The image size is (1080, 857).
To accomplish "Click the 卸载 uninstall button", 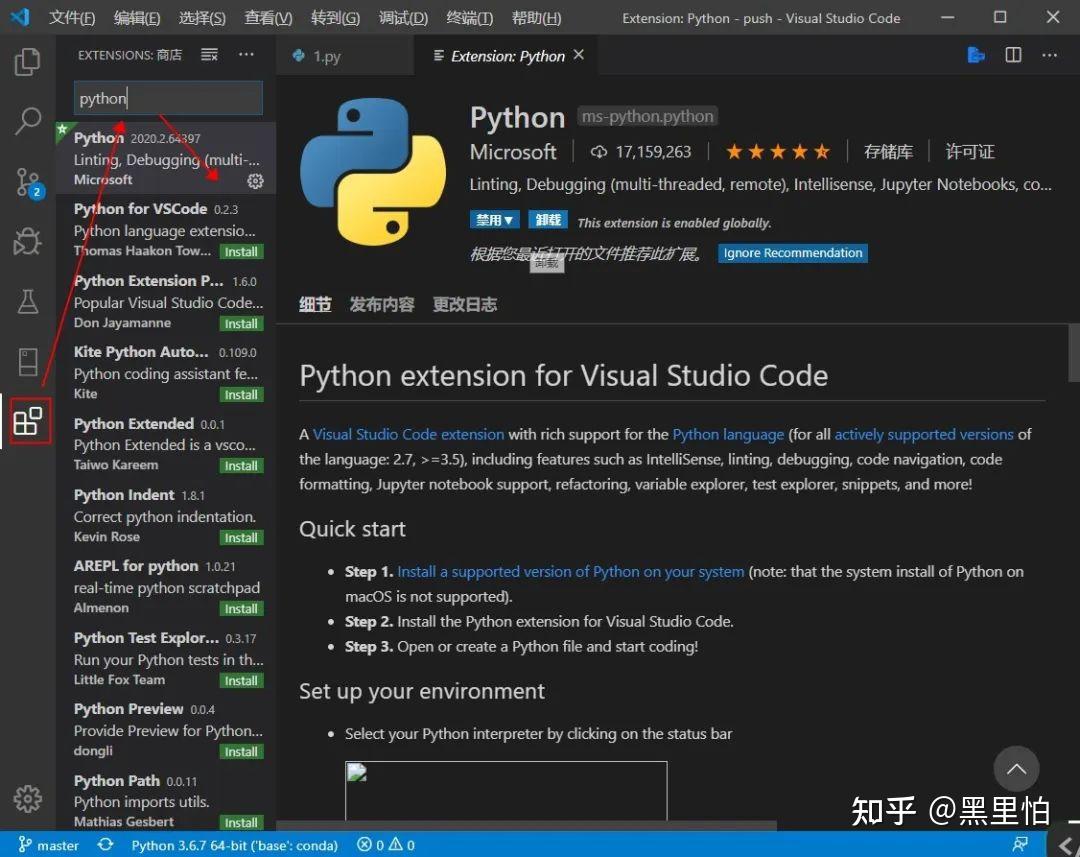I will [x=548, y=220].
